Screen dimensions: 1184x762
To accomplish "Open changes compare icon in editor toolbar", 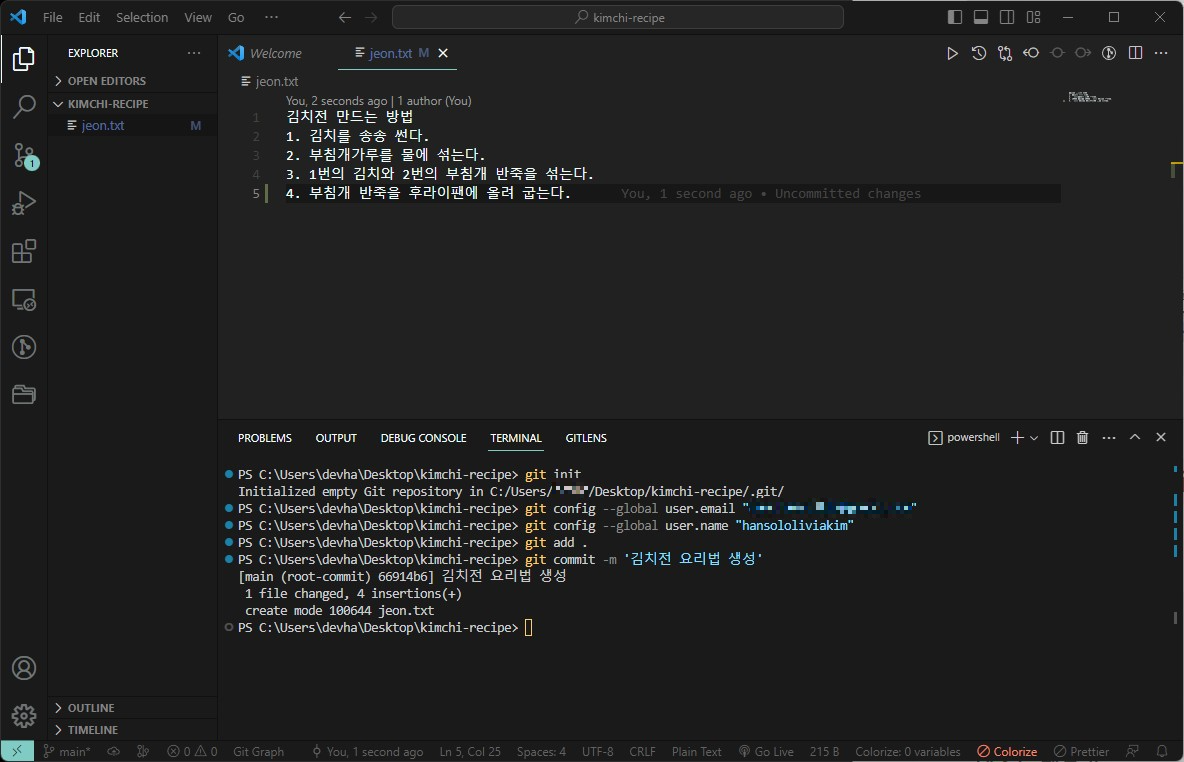I will pyautogui.click(x=1004, y=53).
